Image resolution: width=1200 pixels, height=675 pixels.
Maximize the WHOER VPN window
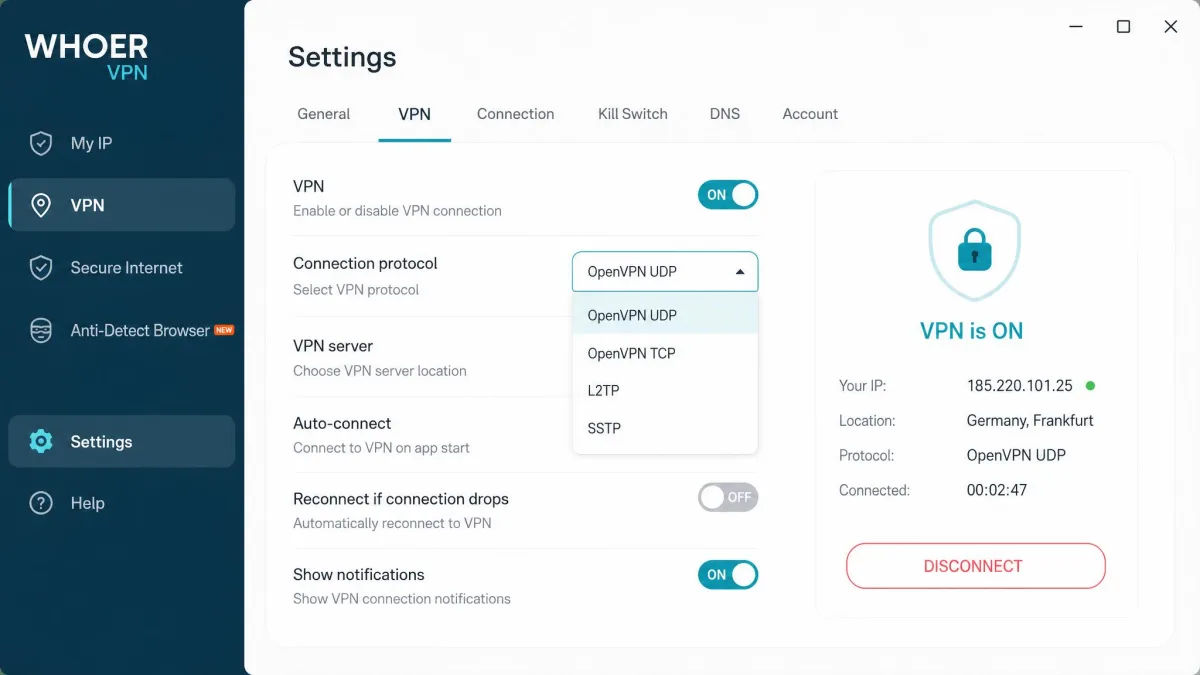coord(1123,27)
